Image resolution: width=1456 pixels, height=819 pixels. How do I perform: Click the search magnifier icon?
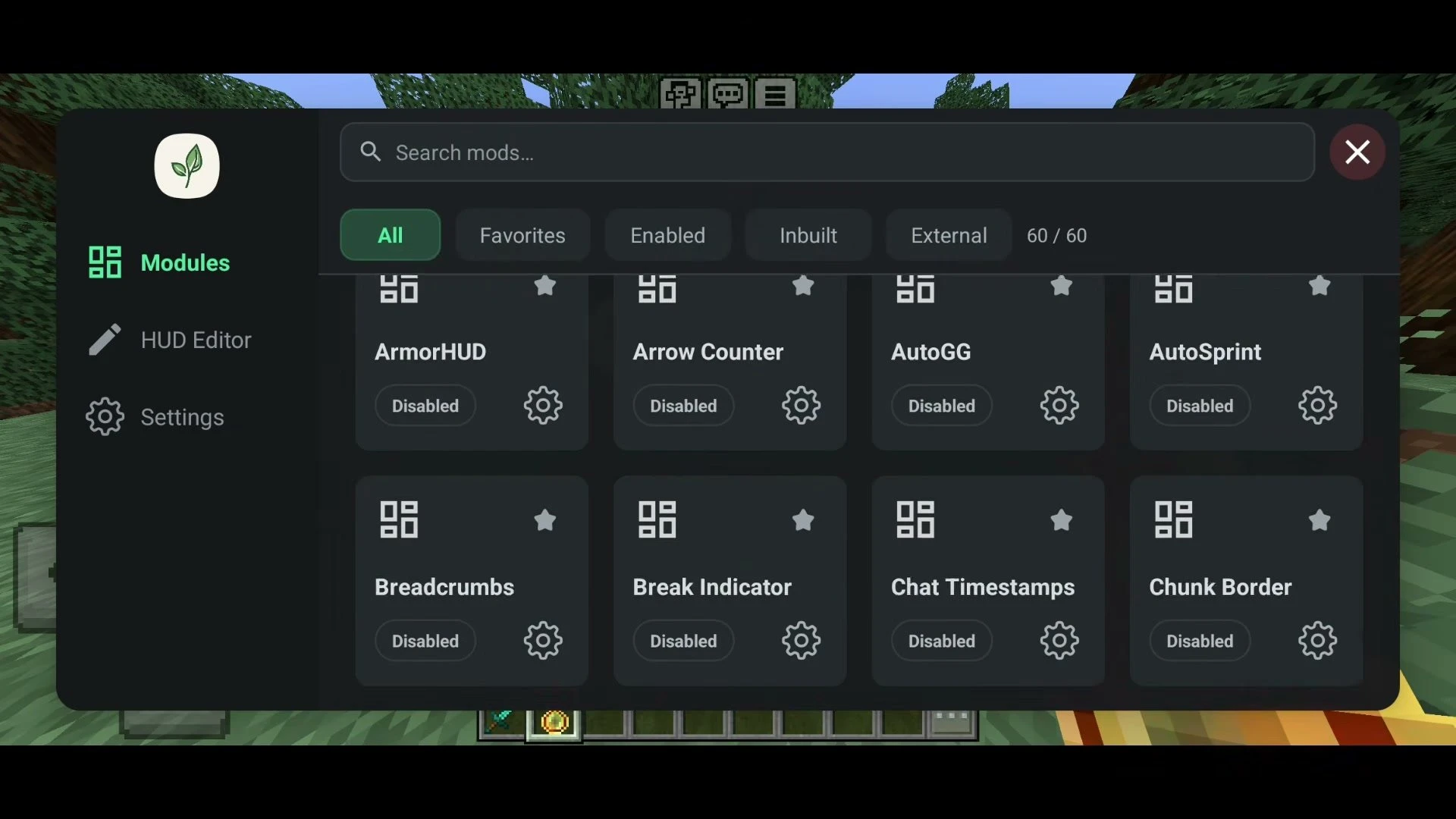370,152
